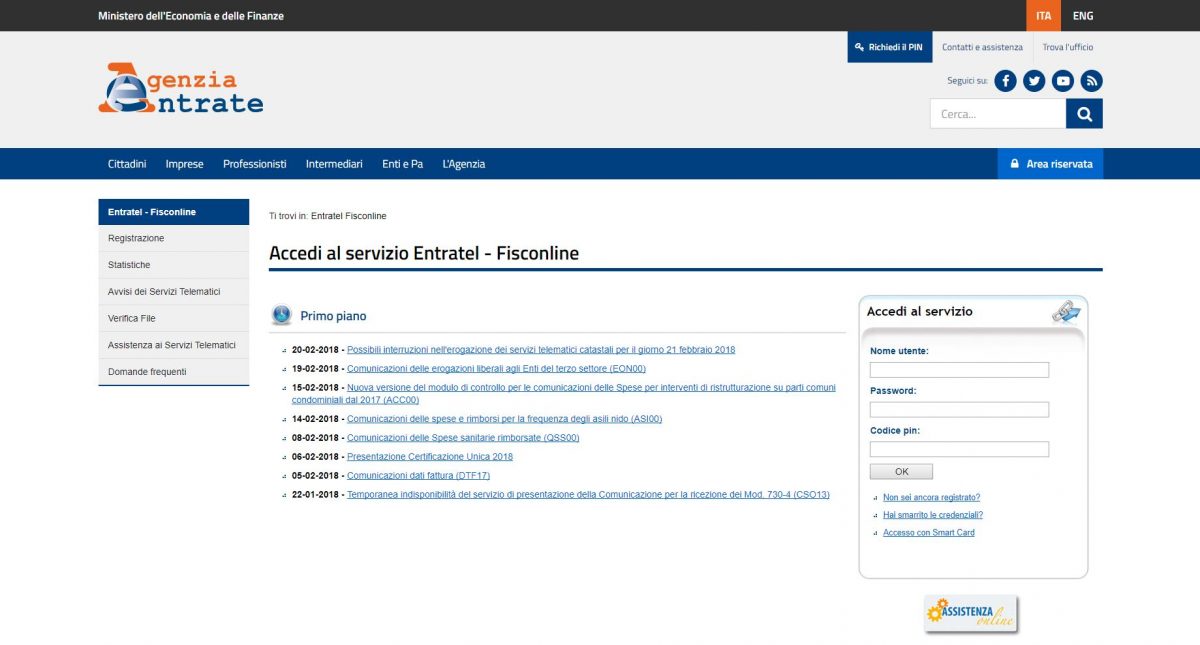Open news on asili nido (ASI00)

pyautogui.click(x=504, y=419)
